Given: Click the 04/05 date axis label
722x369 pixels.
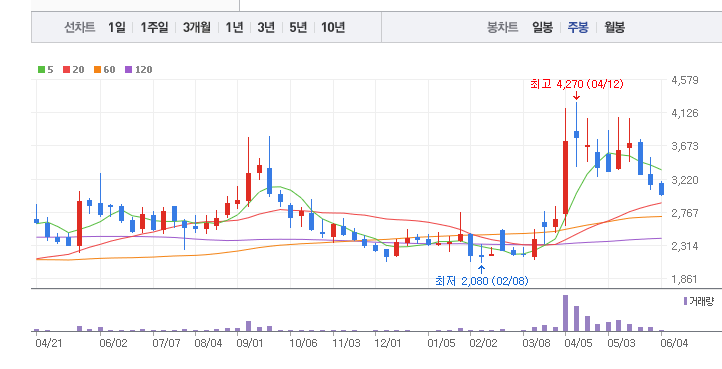Looking at the screenshot, I should tap(579, 344).
